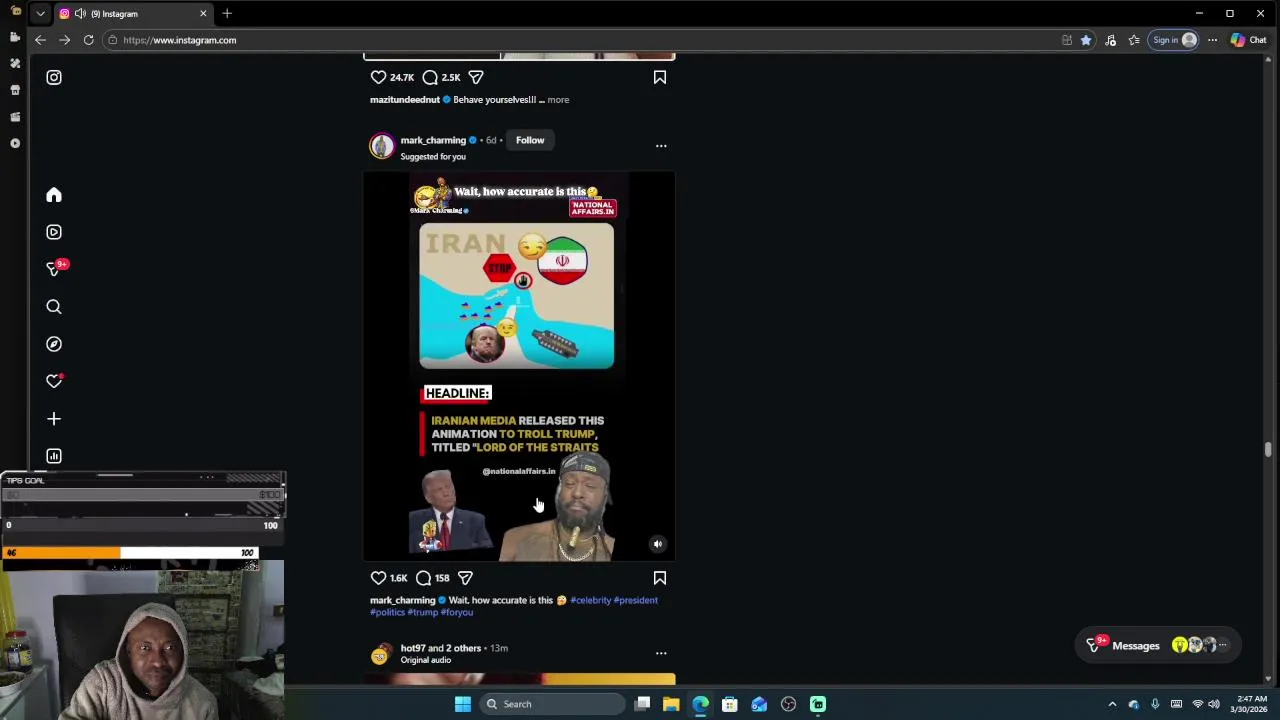
Task: Close the Instagram browser tab
Action: (203, 14)
